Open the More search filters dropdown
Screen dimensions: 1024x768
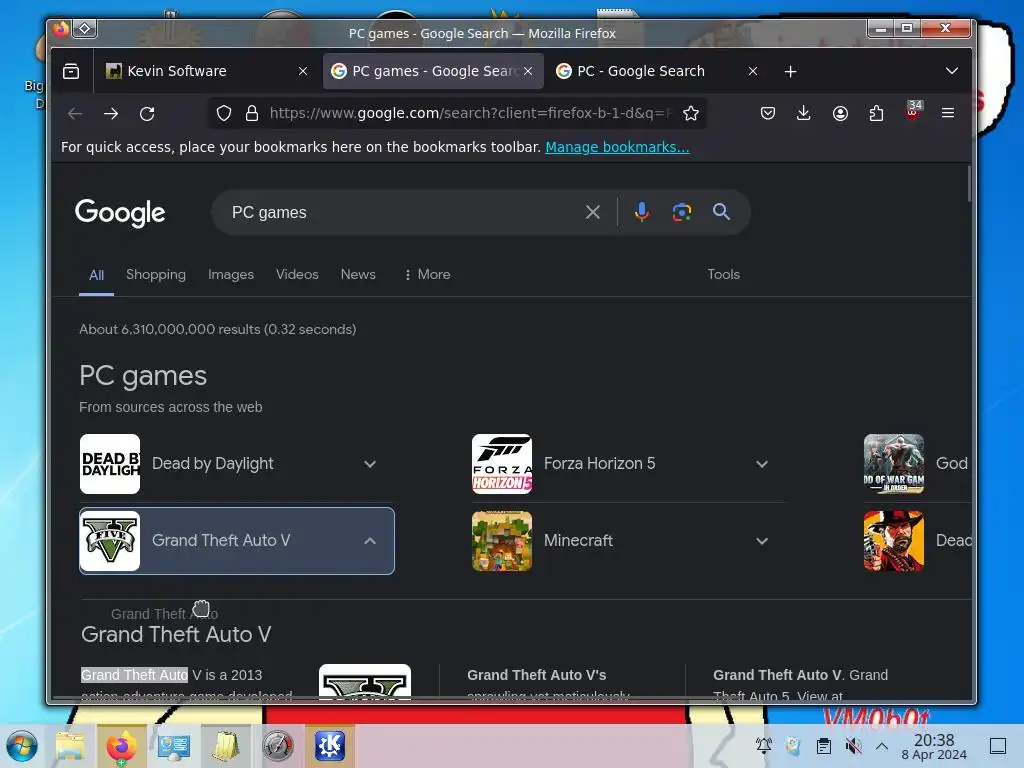point(427,274)
